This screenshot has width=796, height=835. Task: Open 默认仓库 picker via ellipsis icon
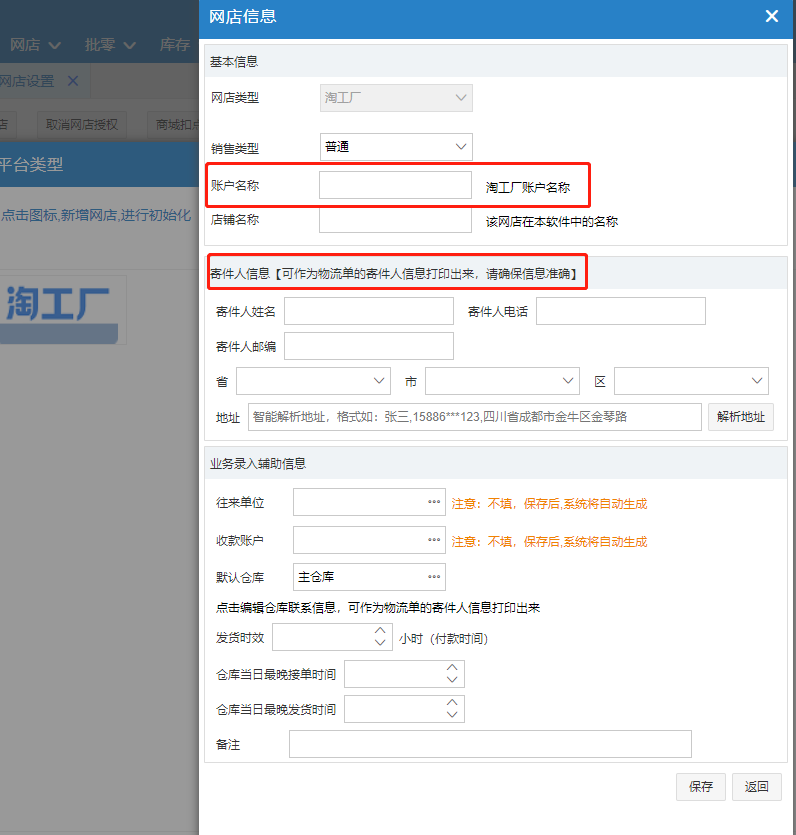(434, 577)
